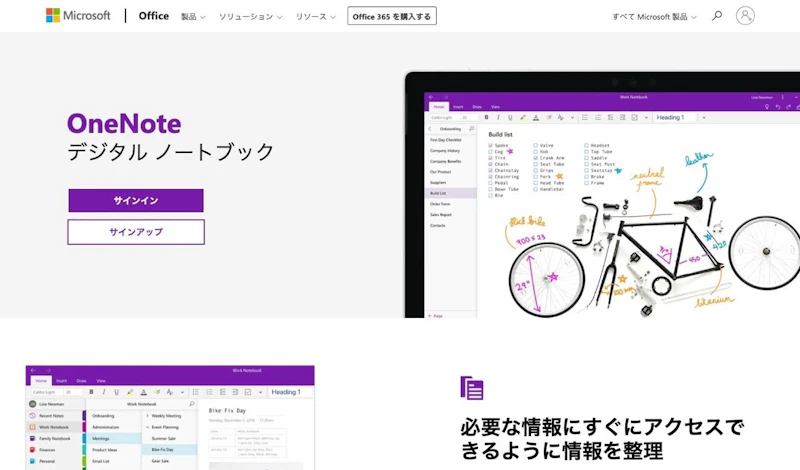
Task: Click Underline in the tablet OneNote toolbar
Action: (x=510, y=117)
